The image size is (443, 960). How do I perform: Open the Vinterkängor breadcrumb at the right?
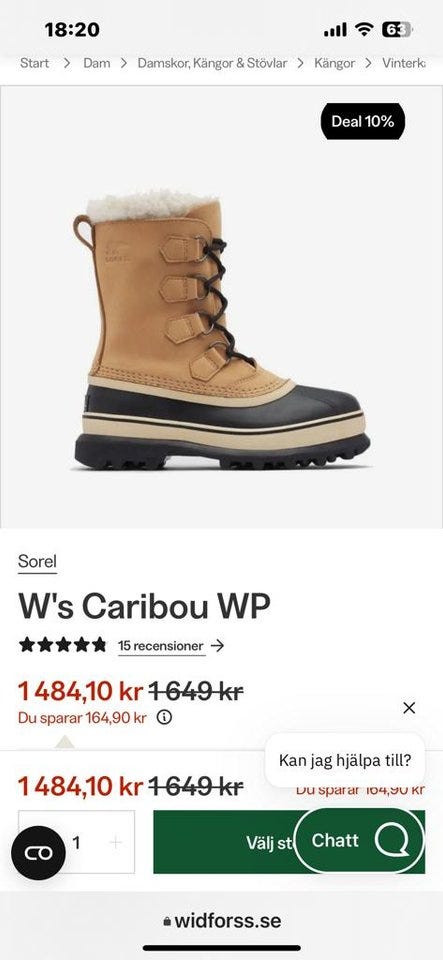click(403, 63)
